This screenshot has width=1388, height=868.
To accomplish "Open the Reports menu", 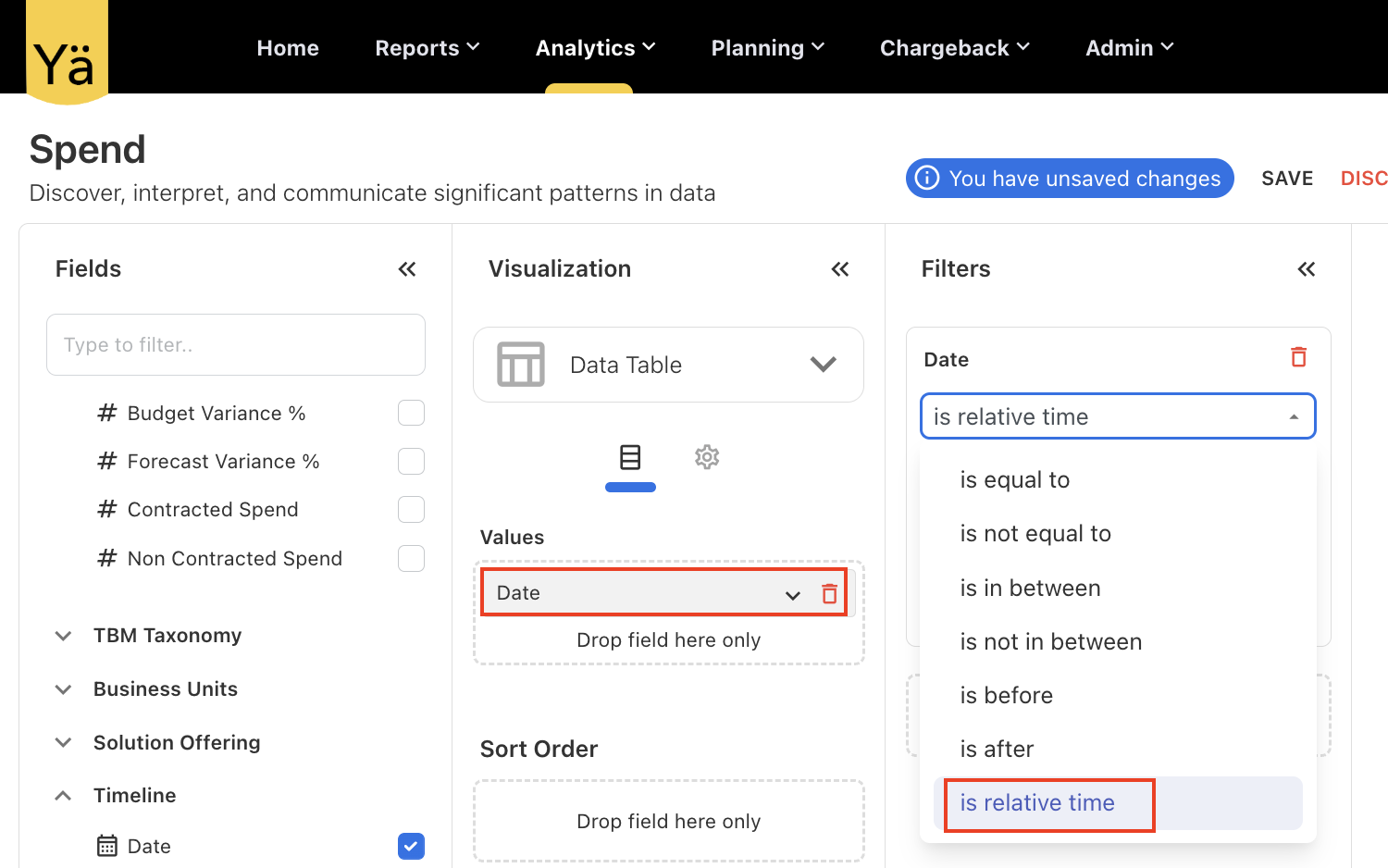I will [427, 48].
